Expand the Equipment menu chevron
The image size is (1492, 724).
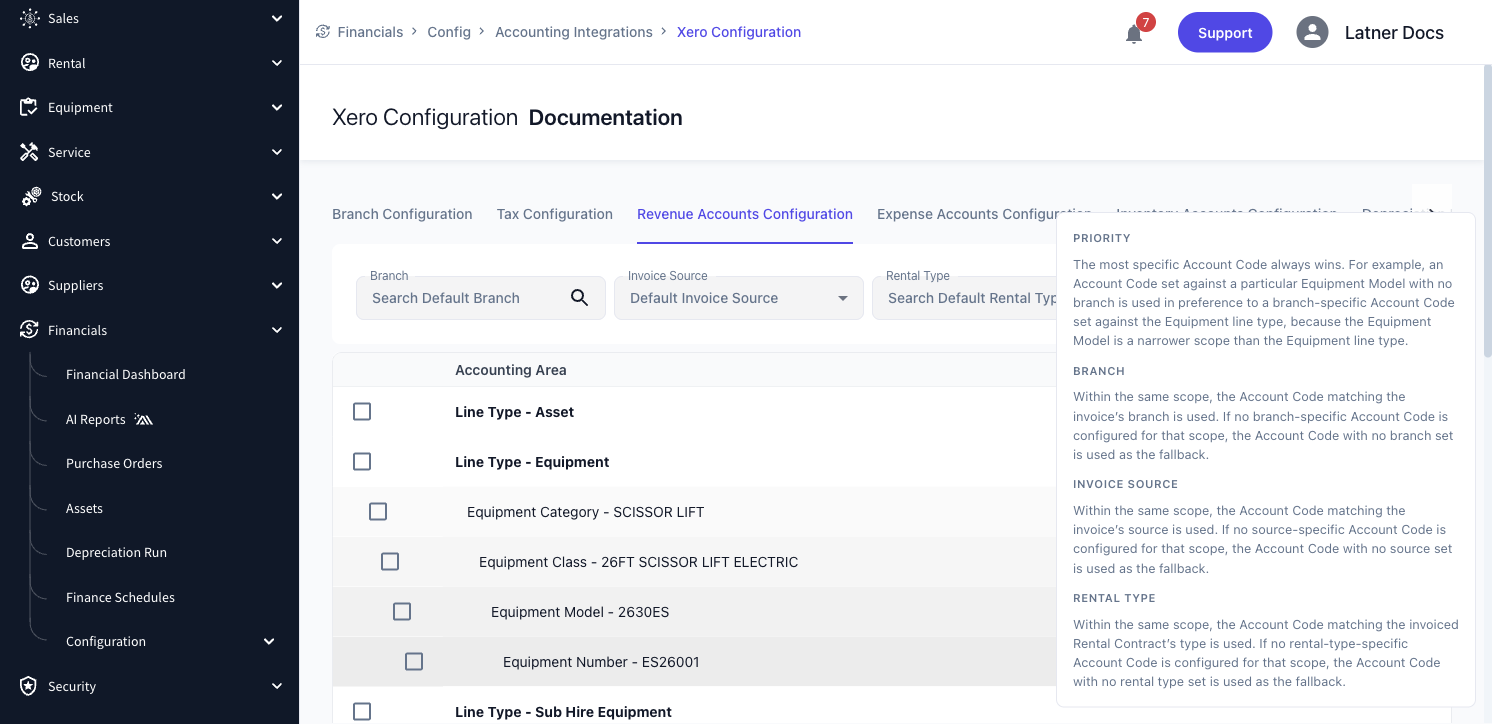pyautogui.click(x=277, y=107)
